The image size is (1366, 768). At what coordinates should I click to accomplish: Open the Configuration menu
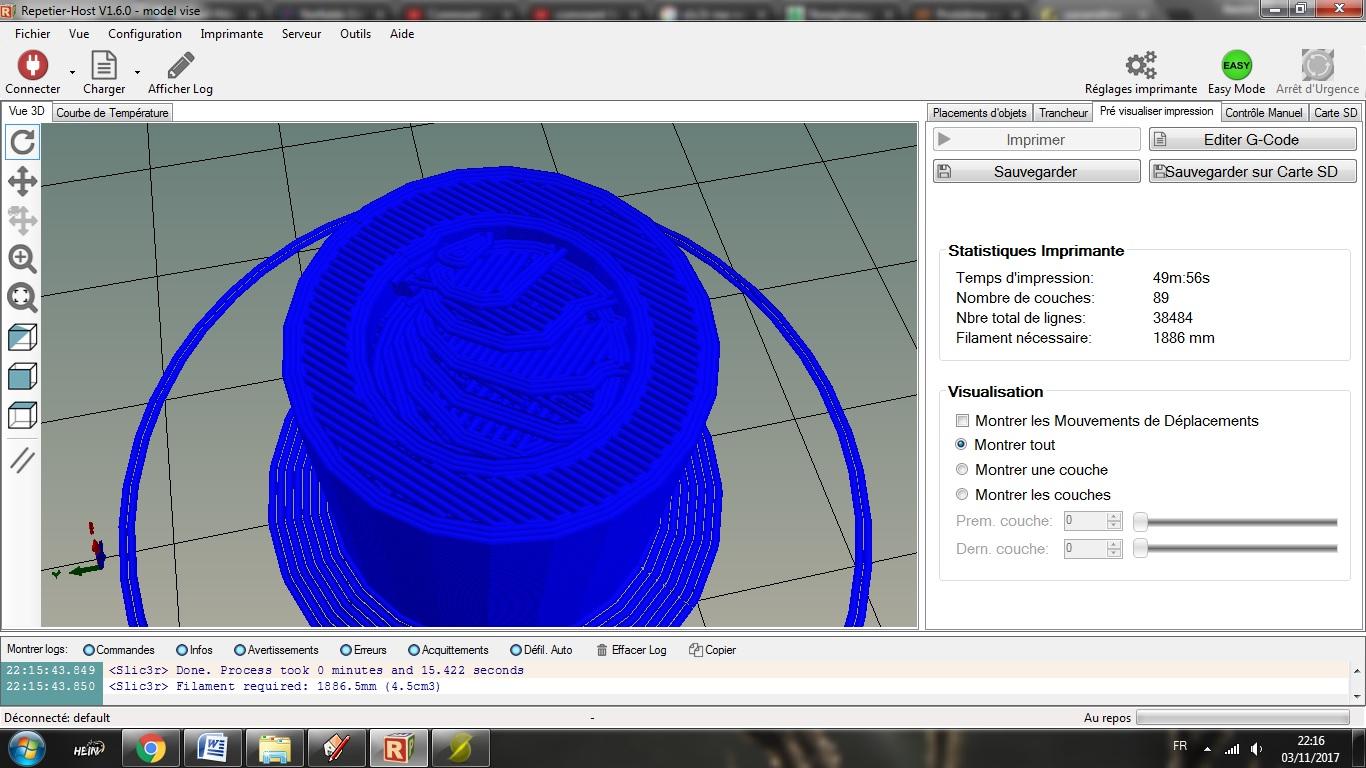(x=145, y=34)
